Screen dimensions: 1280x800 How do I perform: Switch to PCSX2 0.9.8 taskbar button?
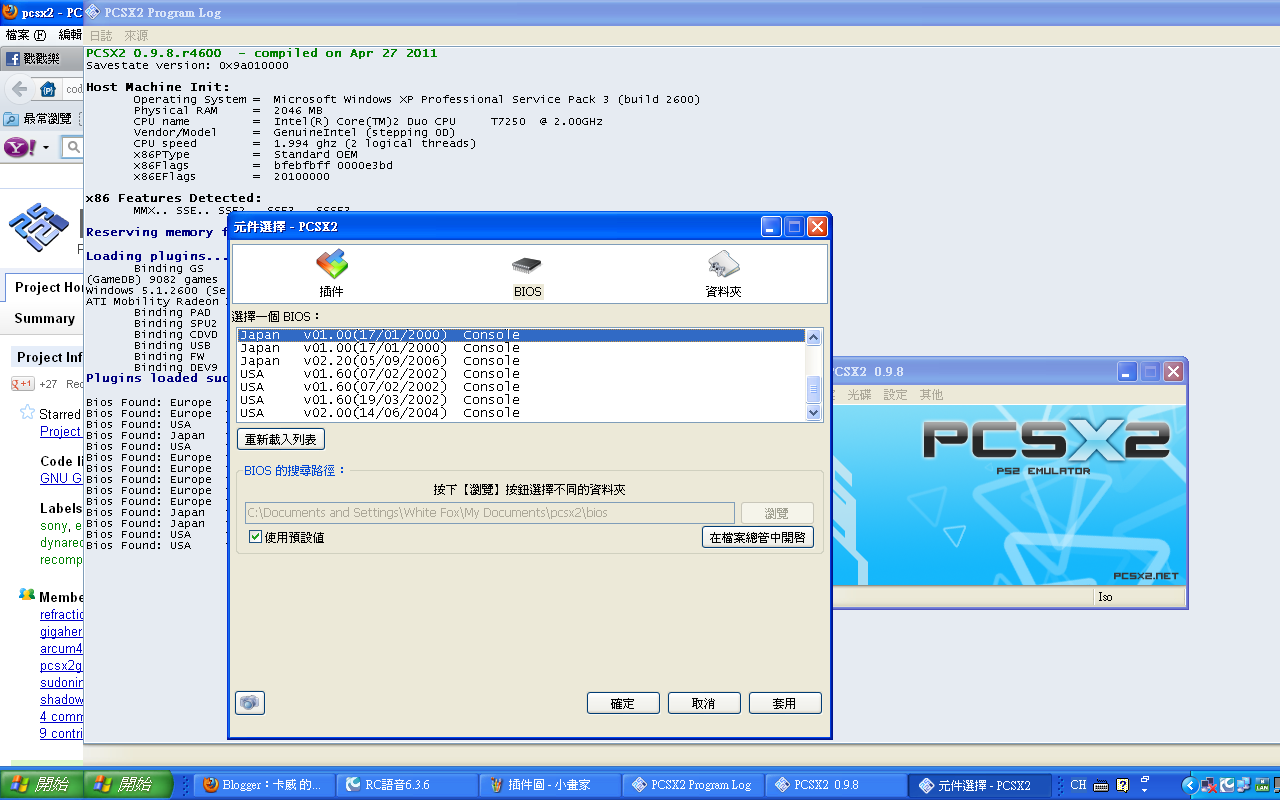835,785
